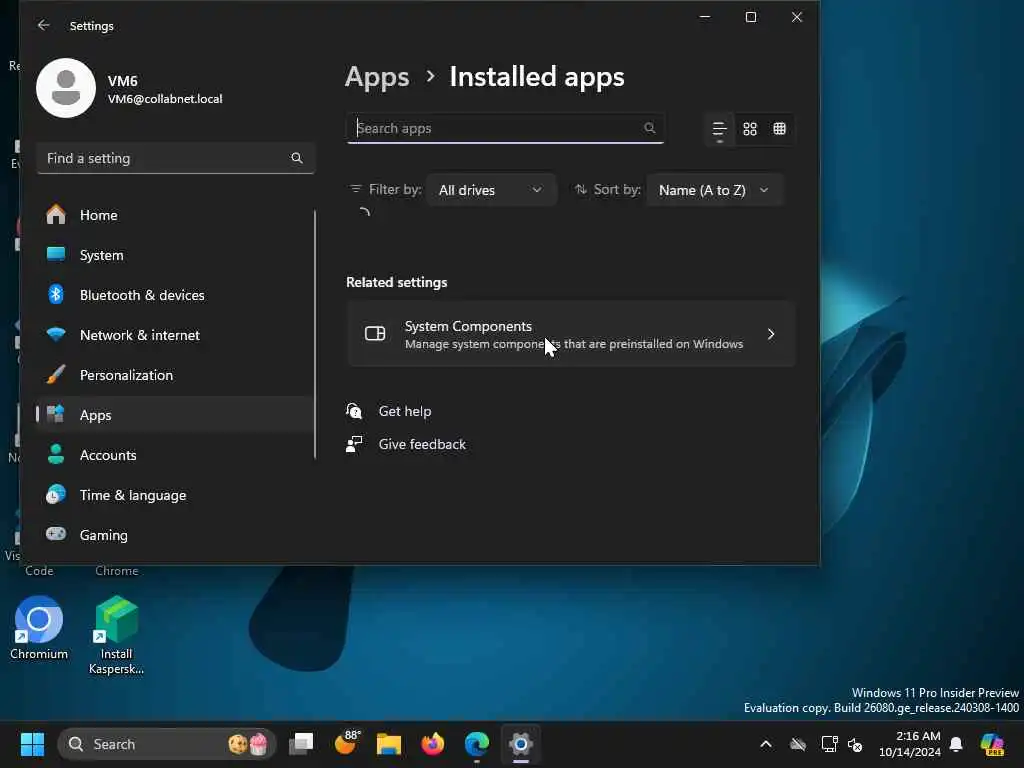Open Time & language settings

click(174, 495)
